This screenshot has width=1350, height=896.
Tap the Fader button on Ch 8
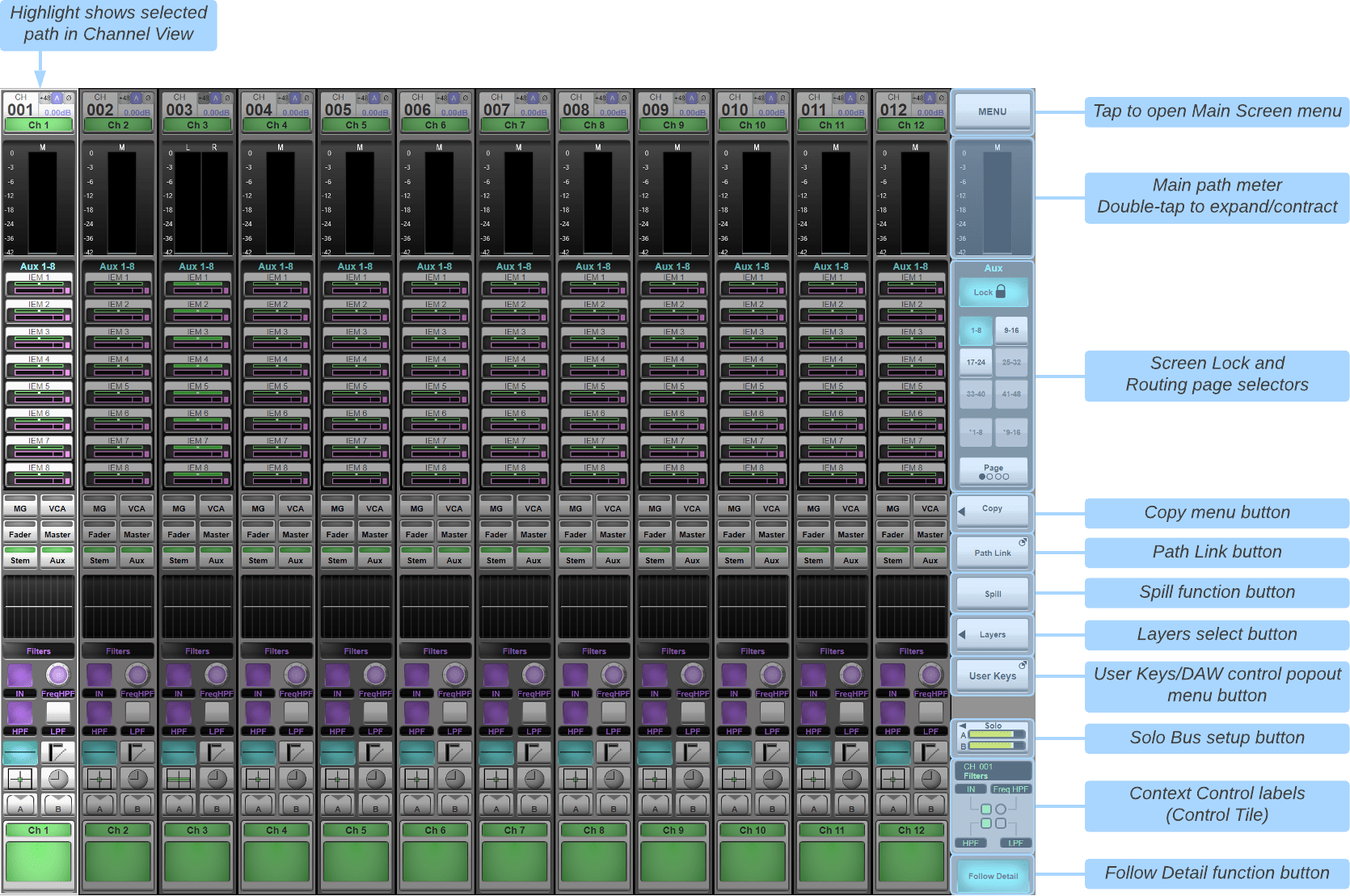point(576,532)
